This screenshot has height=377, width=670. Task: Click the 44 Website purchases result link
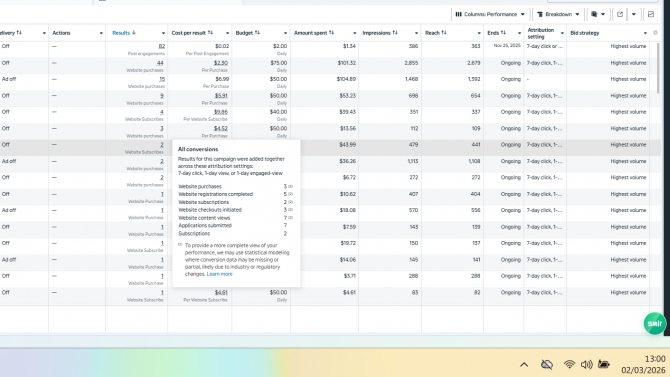click(x=160, y=63)
